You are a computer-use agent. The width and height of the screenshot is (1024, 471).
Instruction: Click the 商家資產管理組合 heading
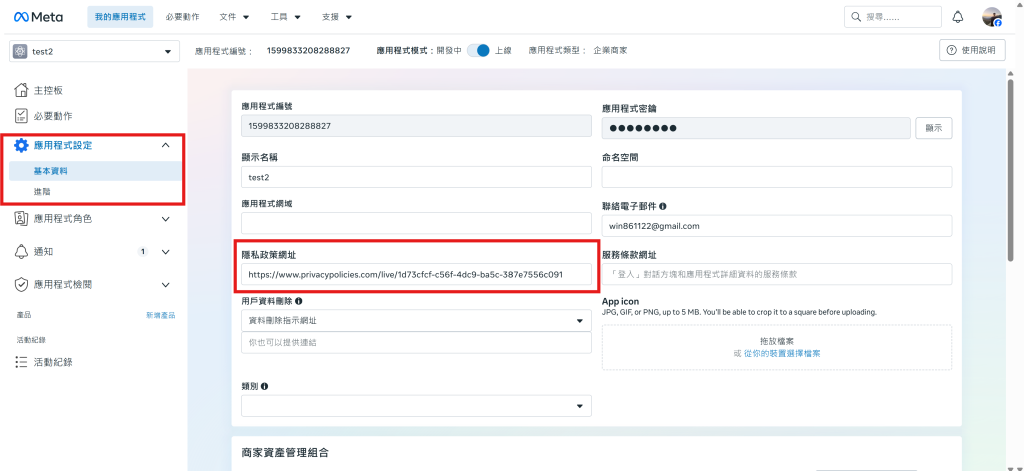[285, 452]
